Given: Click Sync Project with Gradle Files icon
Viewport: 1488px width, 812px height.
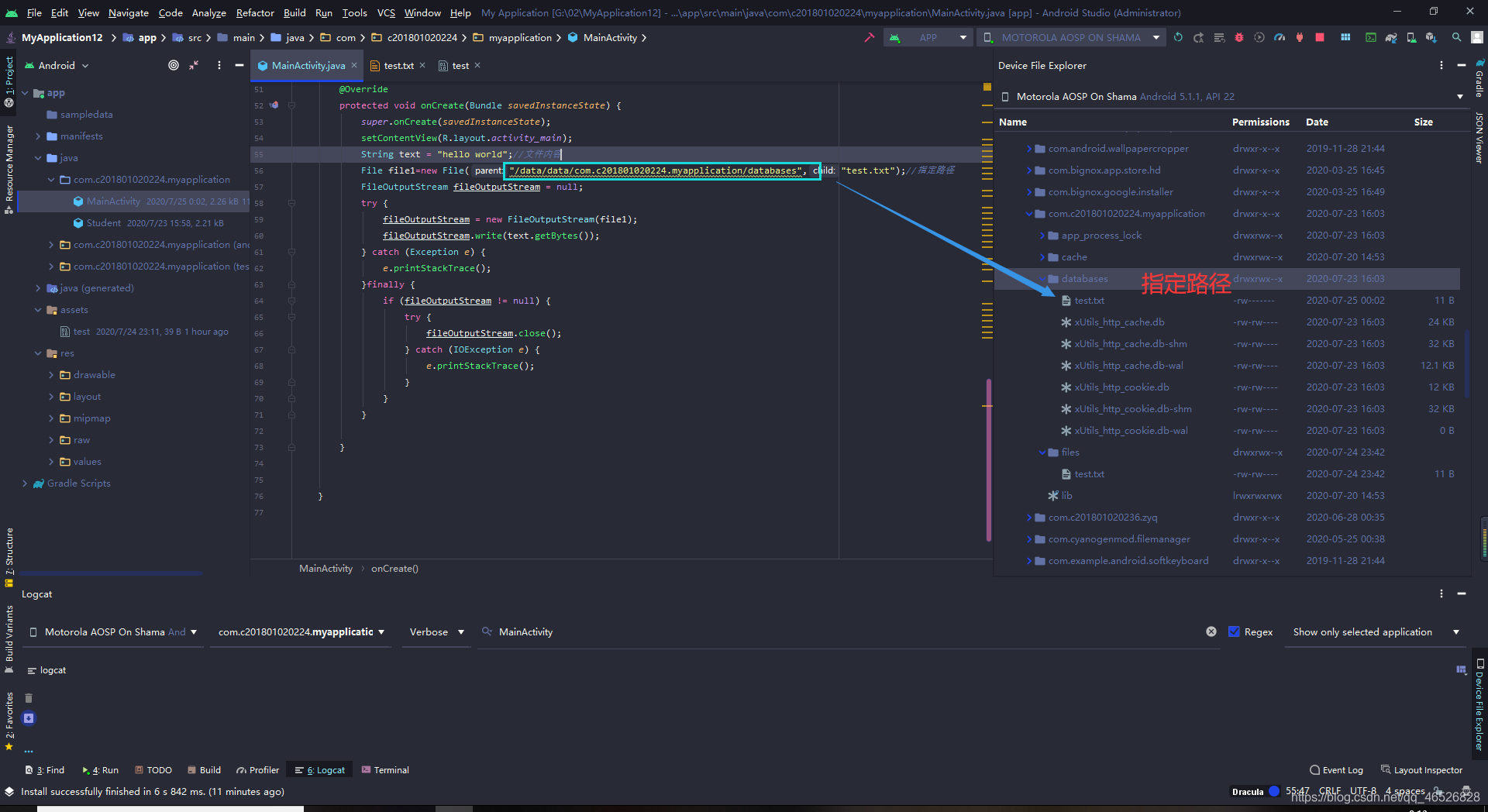Looking at the screenshot, I should tap(1391, 37).
